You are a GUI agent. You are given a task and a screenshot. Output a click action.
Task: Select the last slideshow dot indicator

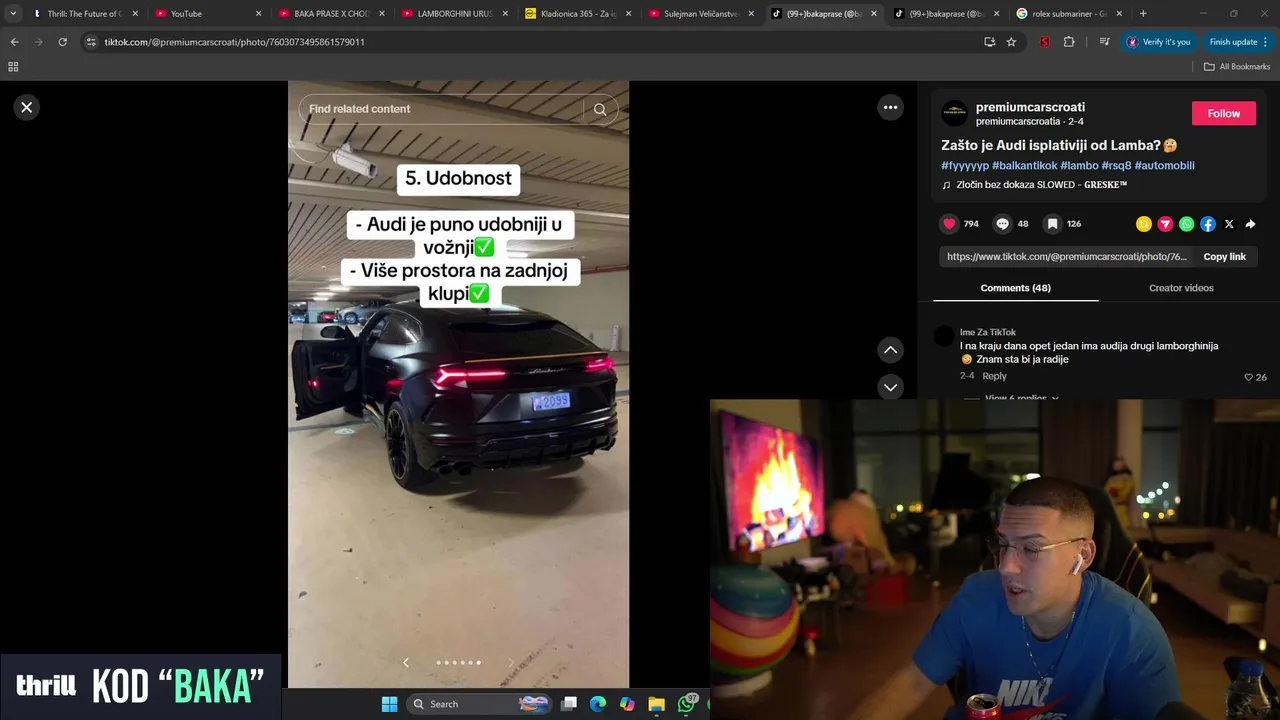pyautogui.click(x=478, y=662)
